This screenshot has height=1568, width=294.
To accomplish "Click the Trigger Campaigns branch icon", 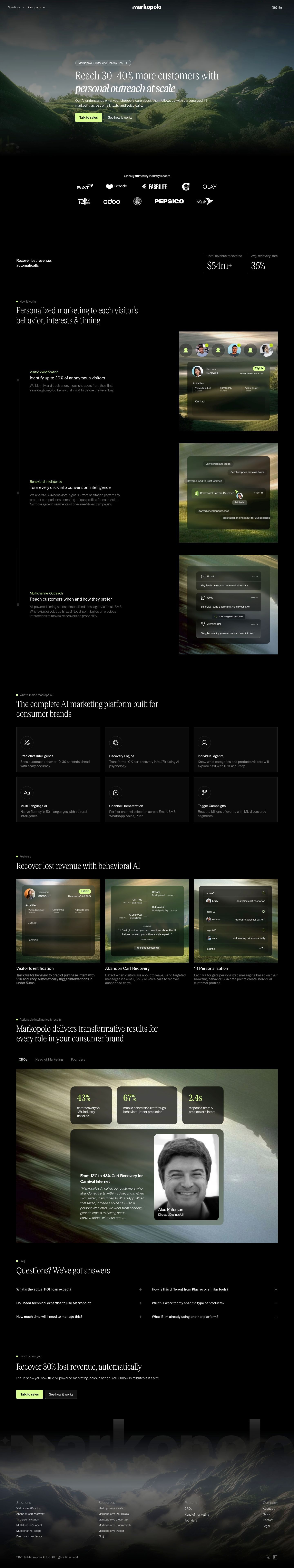I will (204, 792).
